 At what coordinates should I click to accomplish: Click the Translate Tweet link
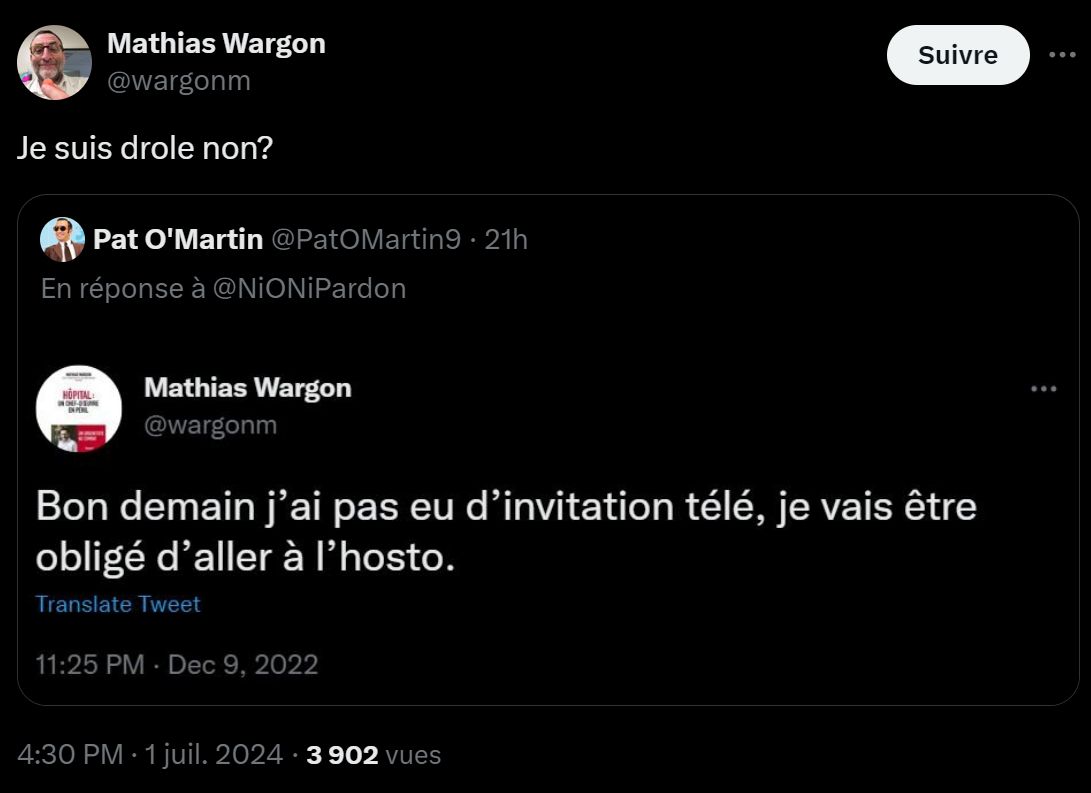point(118,604)
